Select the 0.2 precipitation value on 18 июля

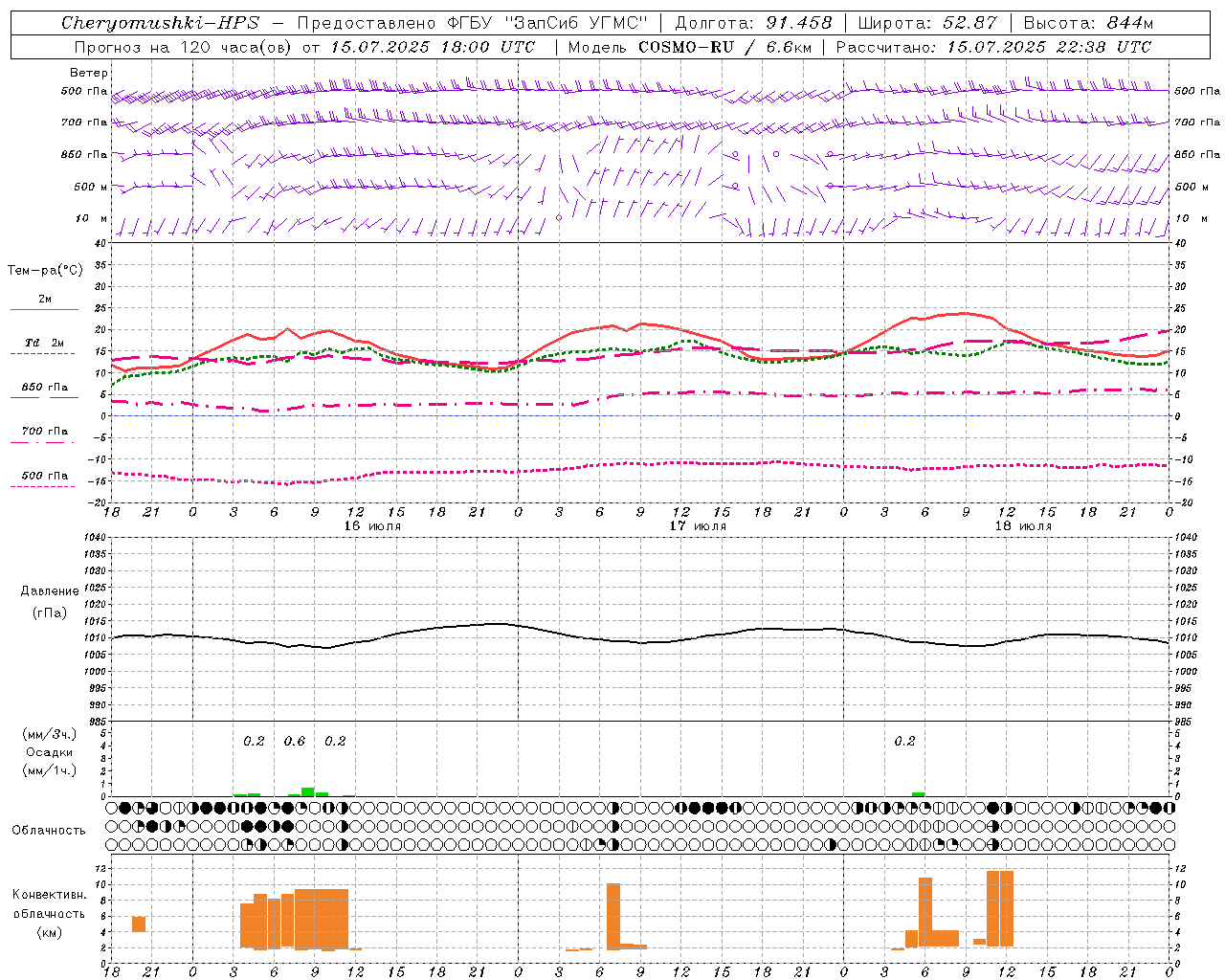(904, 742)
